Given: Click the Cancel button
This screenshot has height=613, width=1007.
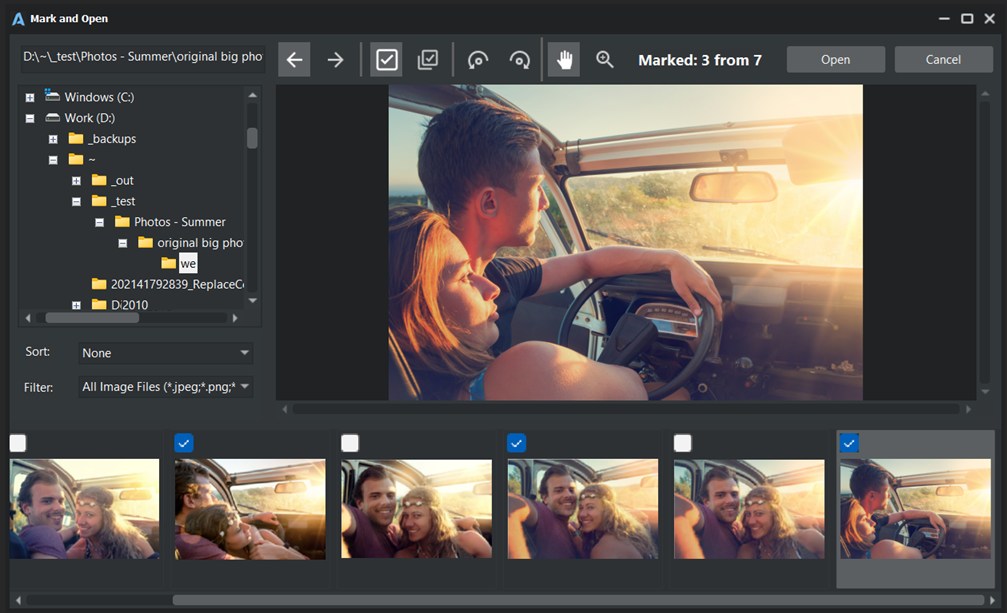Looking at the screenshot, I should (x=942, y=59).
